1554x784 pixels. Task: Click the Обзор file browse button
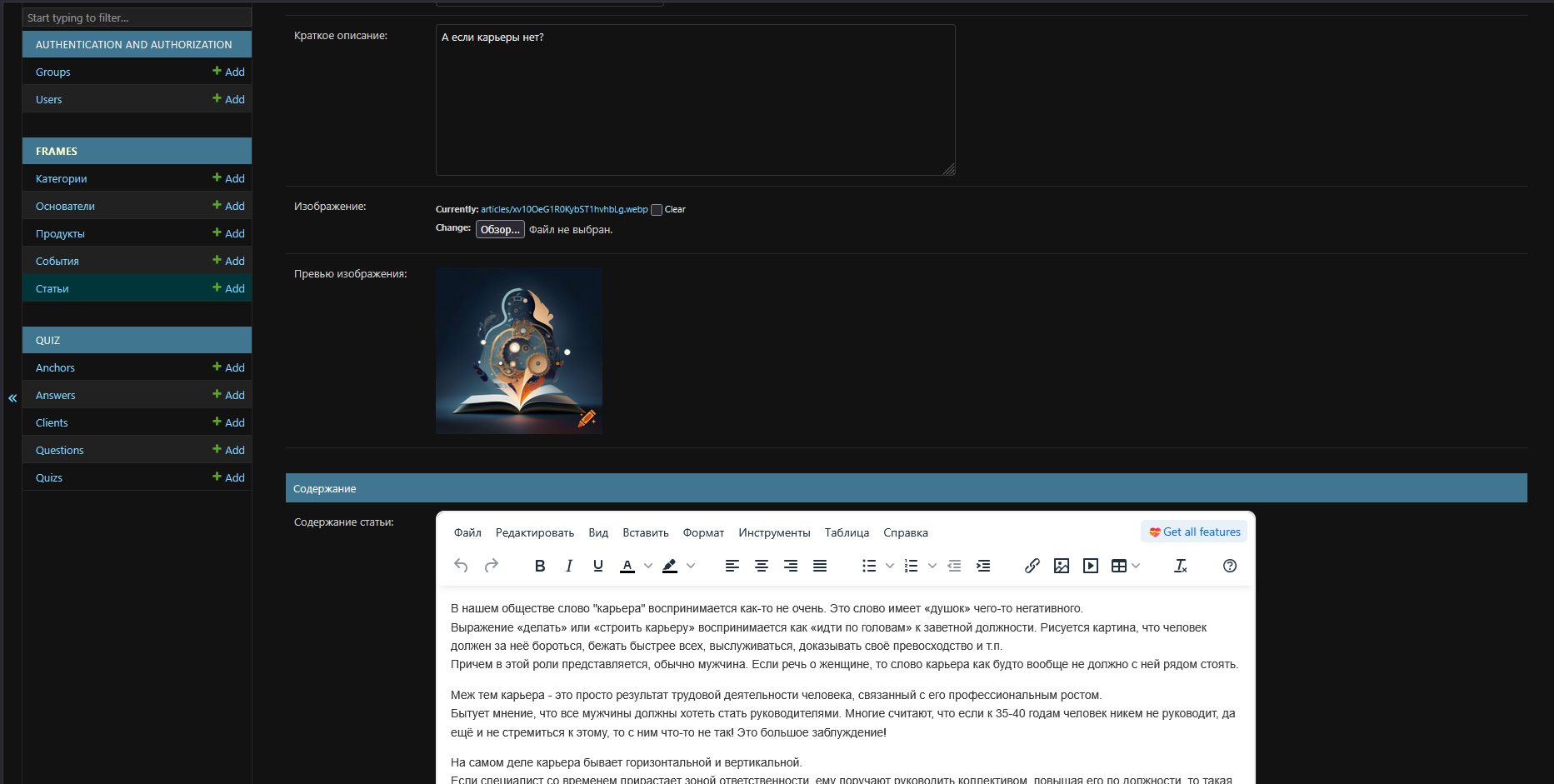pos(500,229)
